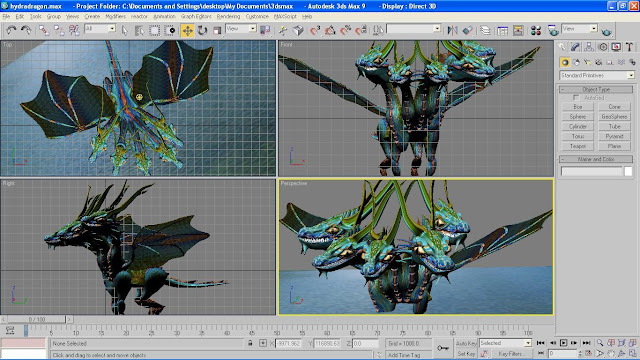Screen dimensions: 640x360
Task: Open the Material Editor spheres icon
Action: click(536, 30)
